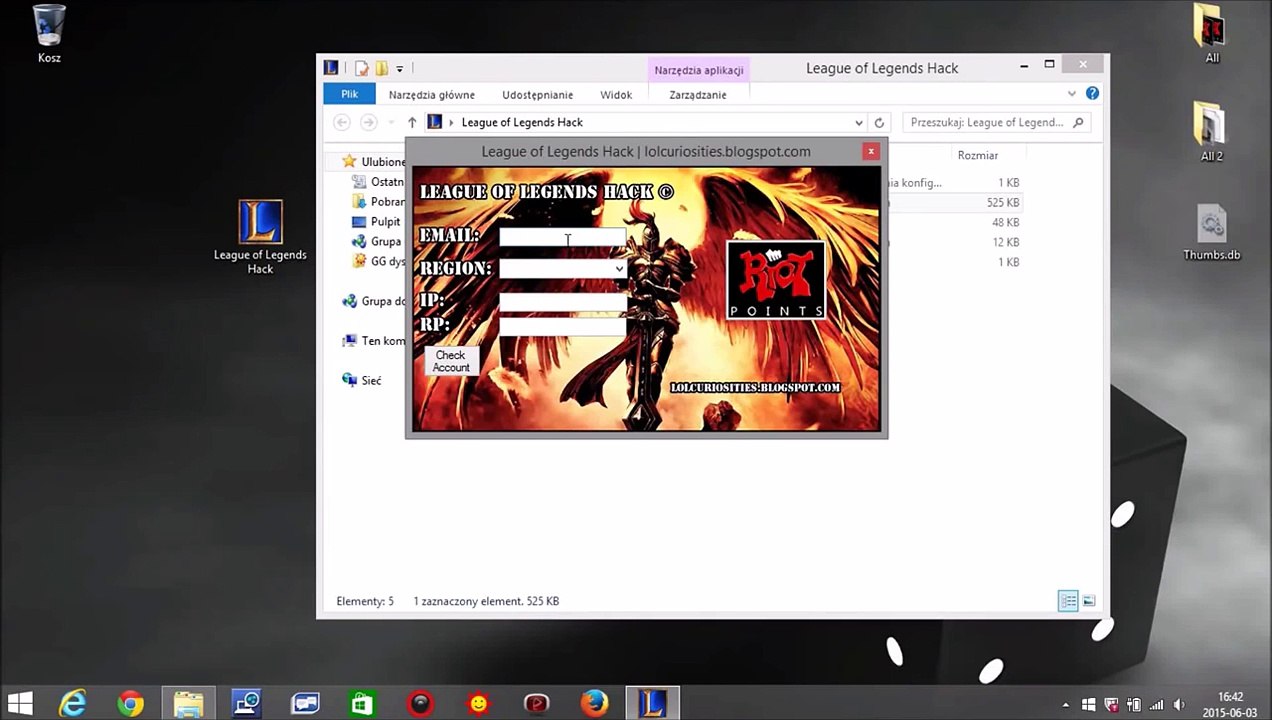Screen dimensions: 1272x720
Task: Click the Explorer search magnifier icon
Action: click(1078, 122)
